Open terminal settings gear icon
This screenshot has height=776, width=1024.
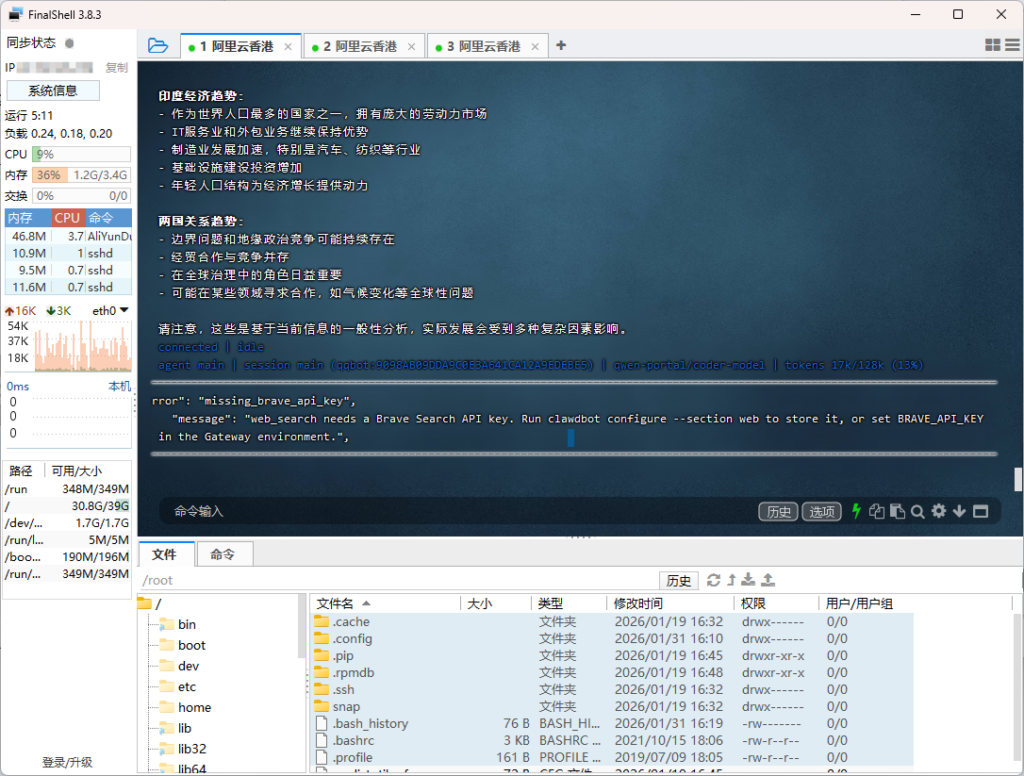[938, 511]
